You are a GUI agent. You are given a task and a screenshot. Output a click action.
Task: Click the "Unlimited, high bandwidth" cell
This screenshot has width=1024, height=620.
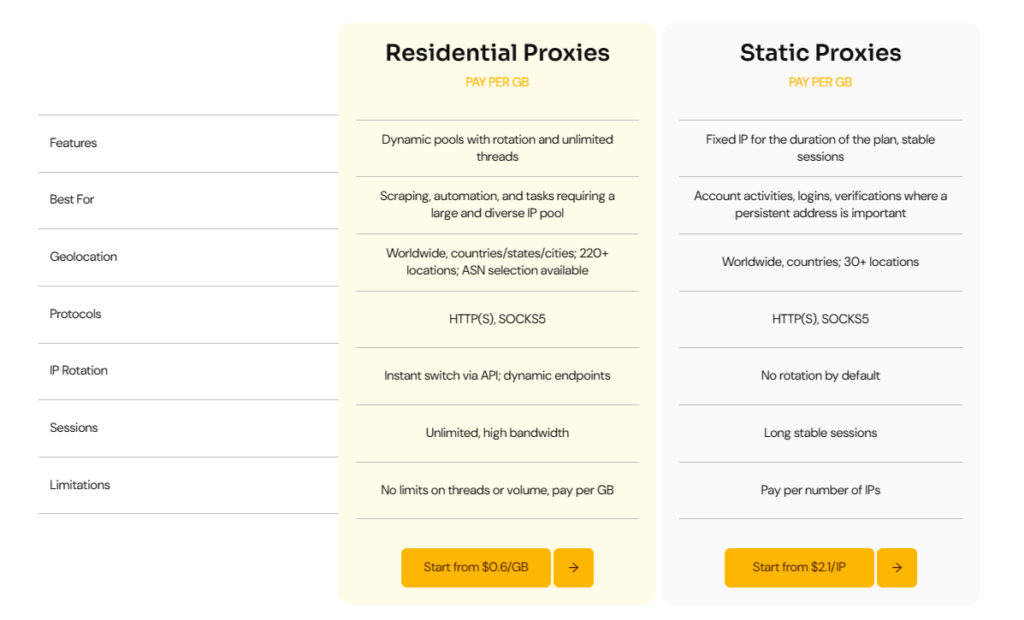497,433
